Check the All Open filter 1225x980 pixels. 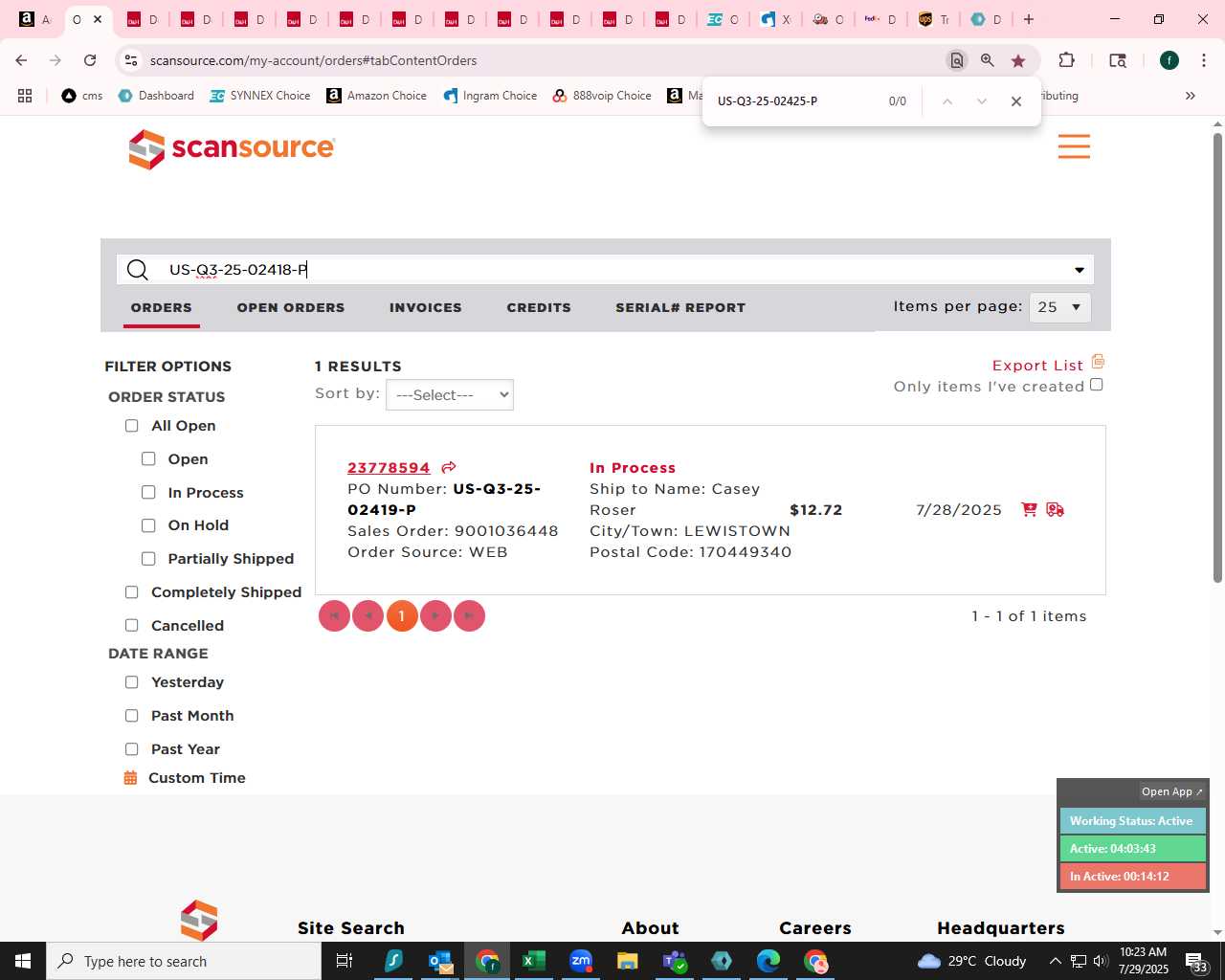click(132, 426)
